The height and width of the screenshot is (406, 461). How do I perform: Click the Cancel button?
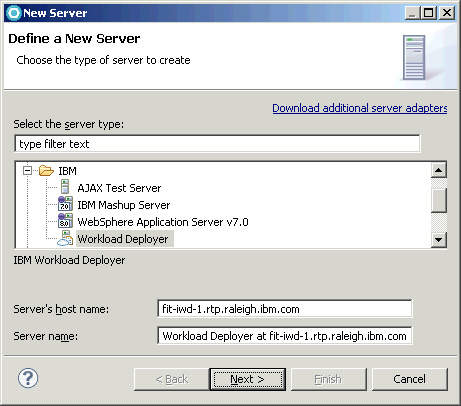point(409,379)
